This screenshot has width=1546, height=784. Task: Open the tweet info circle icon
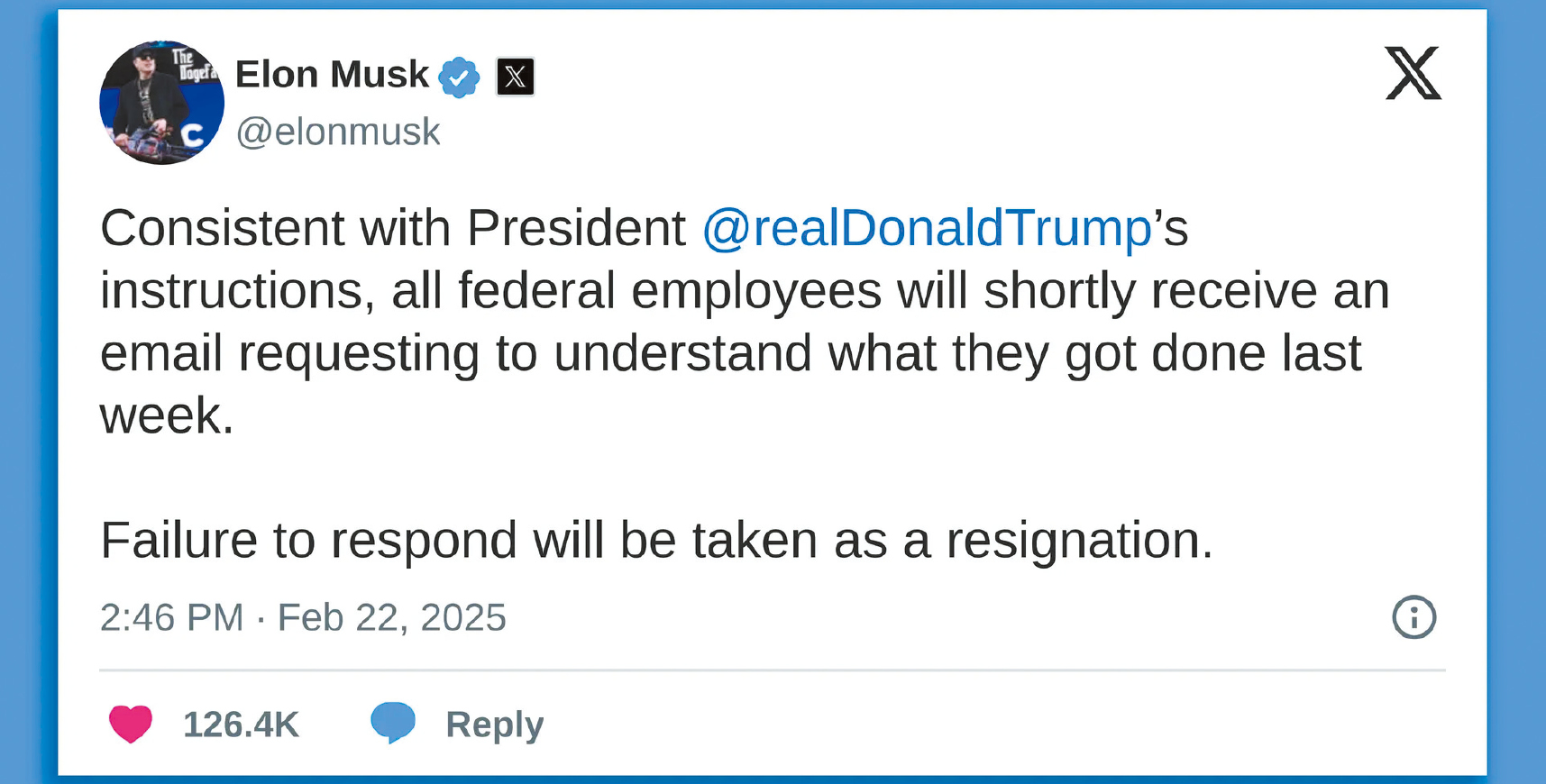pos(1413,617)
